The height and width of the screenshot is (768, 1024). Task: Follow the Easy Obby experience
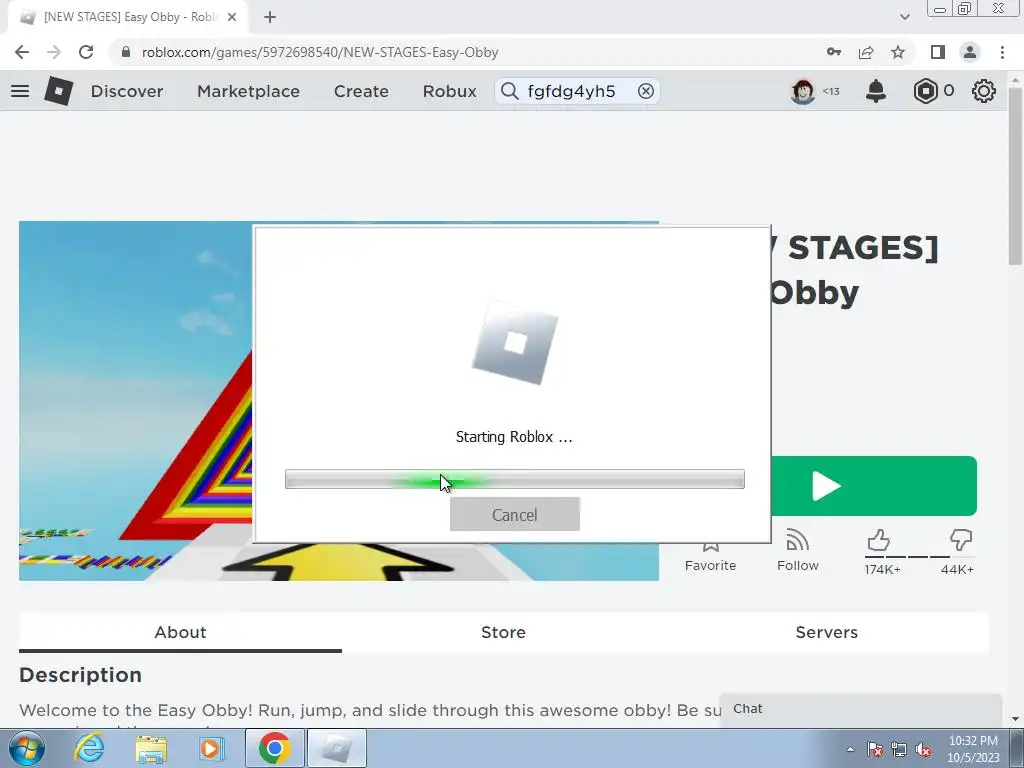797,551
